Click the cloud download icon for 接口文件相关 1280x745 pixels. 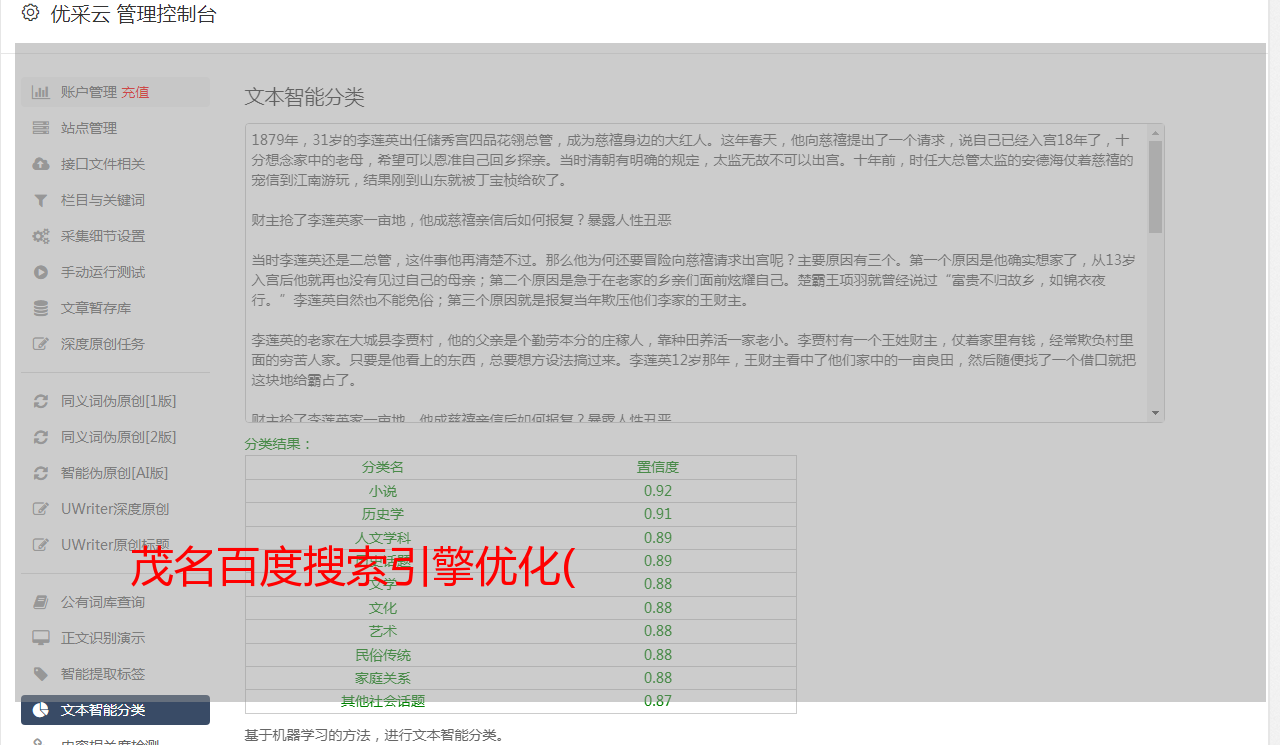(x=41, y=164)
